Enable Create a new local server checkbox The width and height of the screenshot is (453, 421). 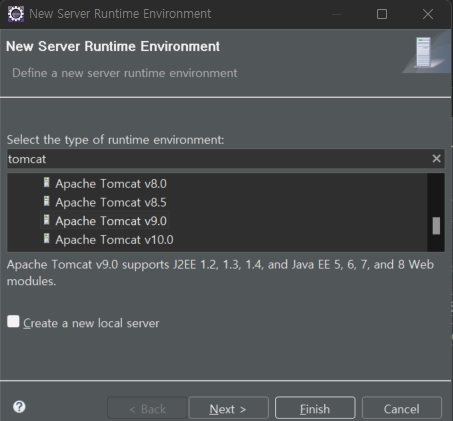(13, 322)
